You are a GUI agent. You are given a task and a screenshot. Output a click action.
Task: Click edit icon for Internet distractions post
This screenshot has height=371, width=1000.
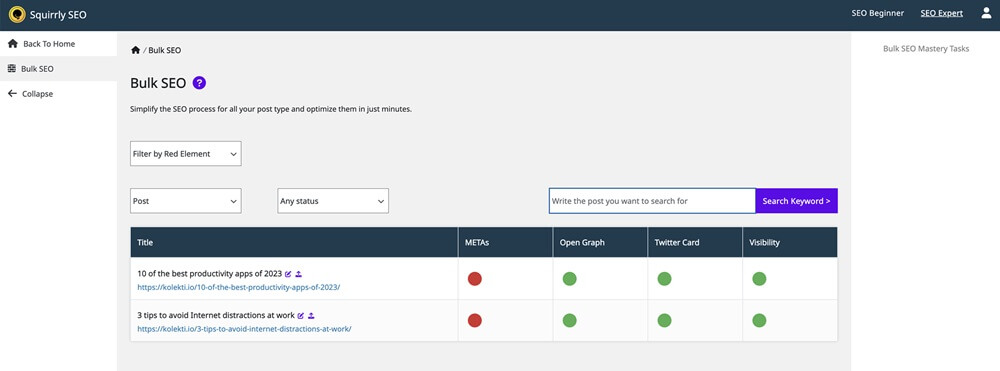(x=301, y=316)
